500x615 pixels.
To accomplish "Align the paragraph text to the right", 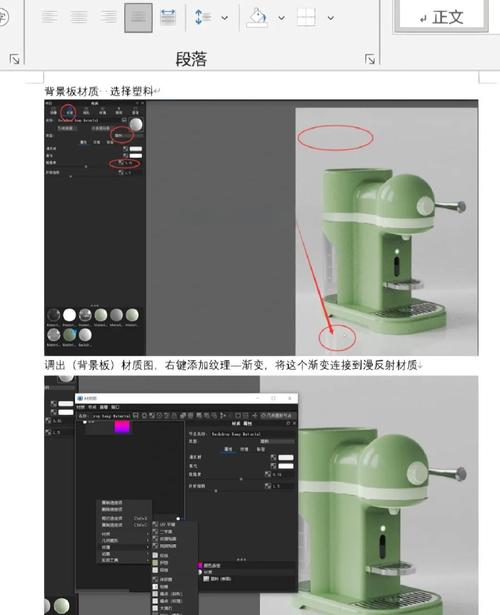I will (109, 17).
